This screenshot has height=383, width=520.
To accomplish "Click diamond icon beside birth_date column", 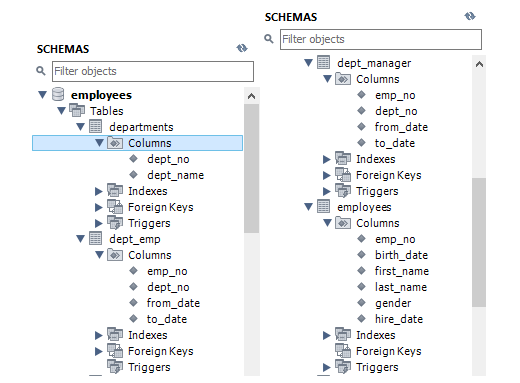I will click(362, 254).
